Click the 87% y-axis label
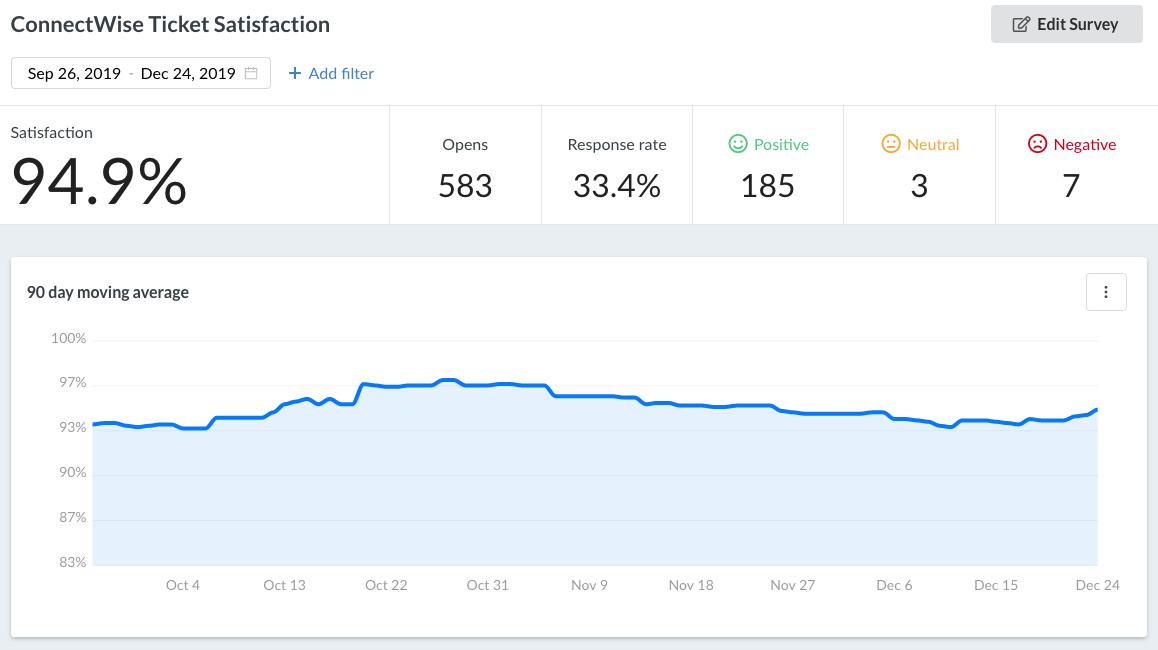The height and width of the screenshot is (650, 1158). [72, 518]
